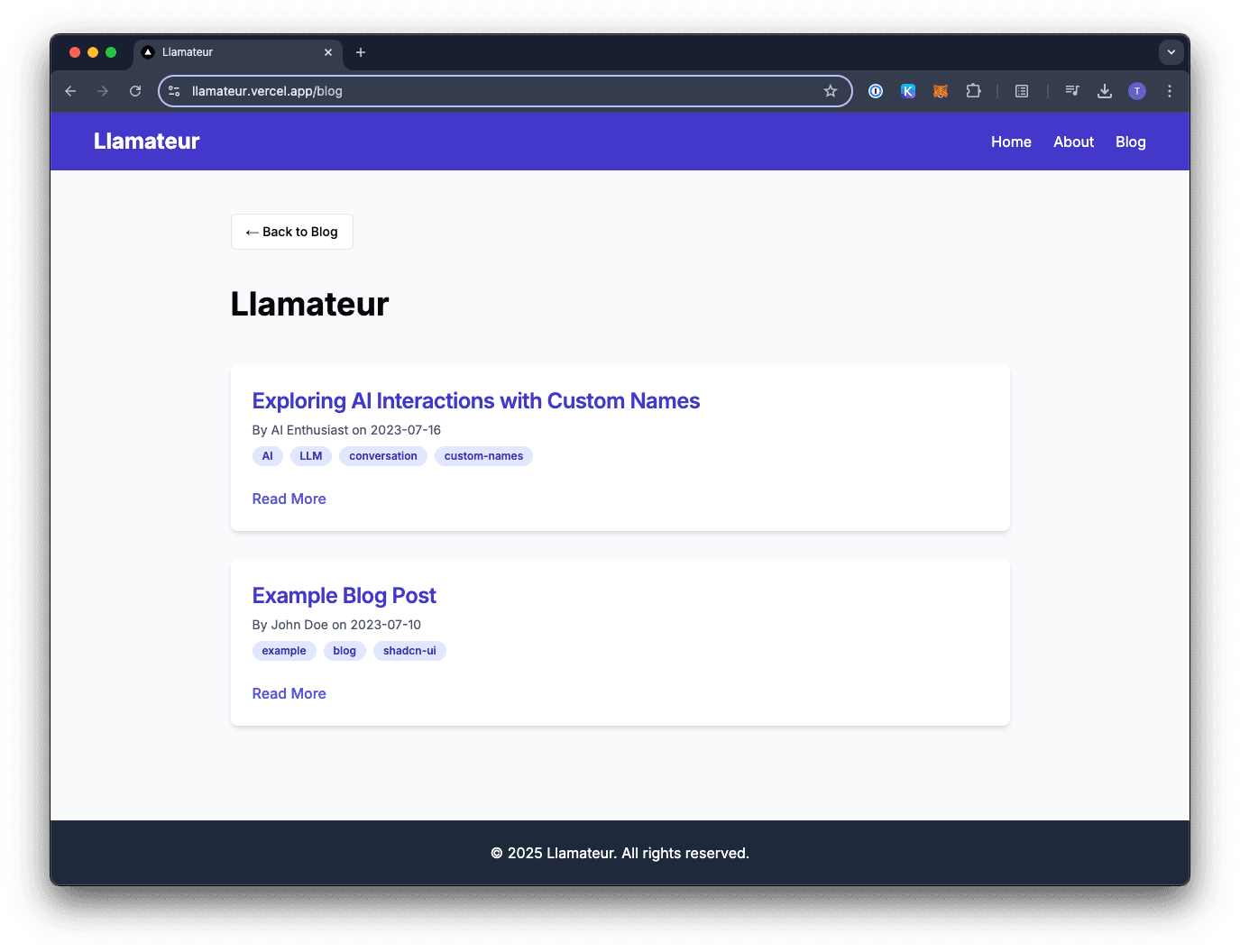Open the browser profile avatar menu

pyautogui.click(x=1137, y=91)
